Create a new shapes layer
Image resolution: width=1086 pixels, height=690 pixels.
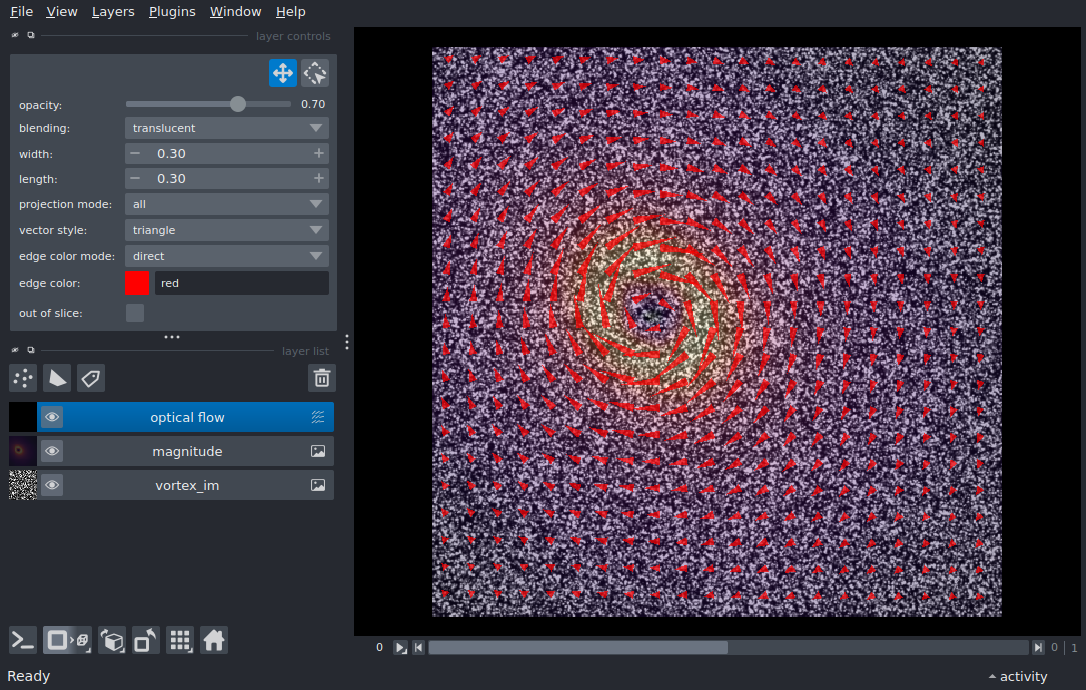pyautogui.click(x=57, y=378)
